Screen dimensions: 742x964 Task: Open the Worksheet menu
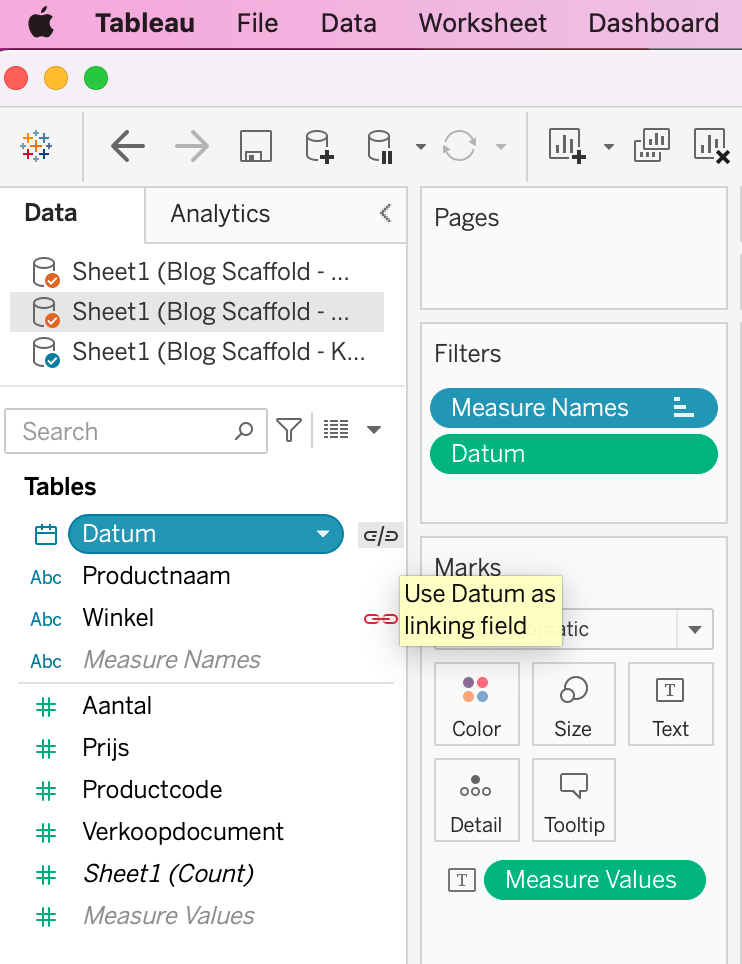pyautogui.click(x=483, y=24)
